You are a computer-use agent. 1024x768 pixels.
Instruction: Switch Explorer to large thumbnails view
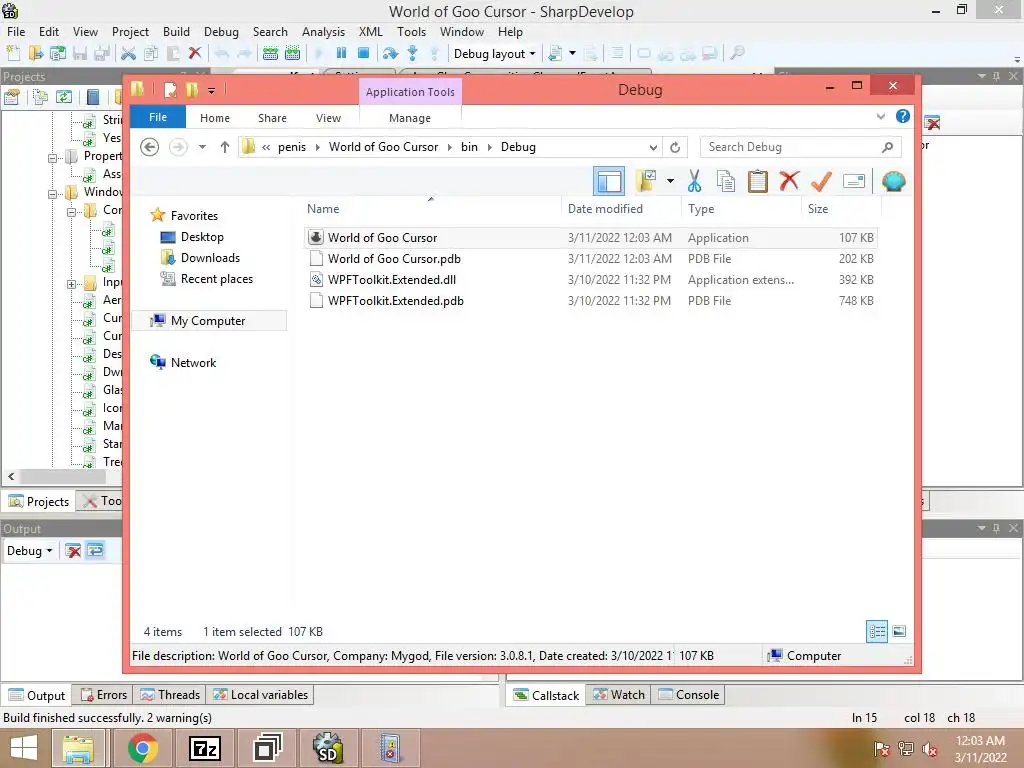pos(899,631)
